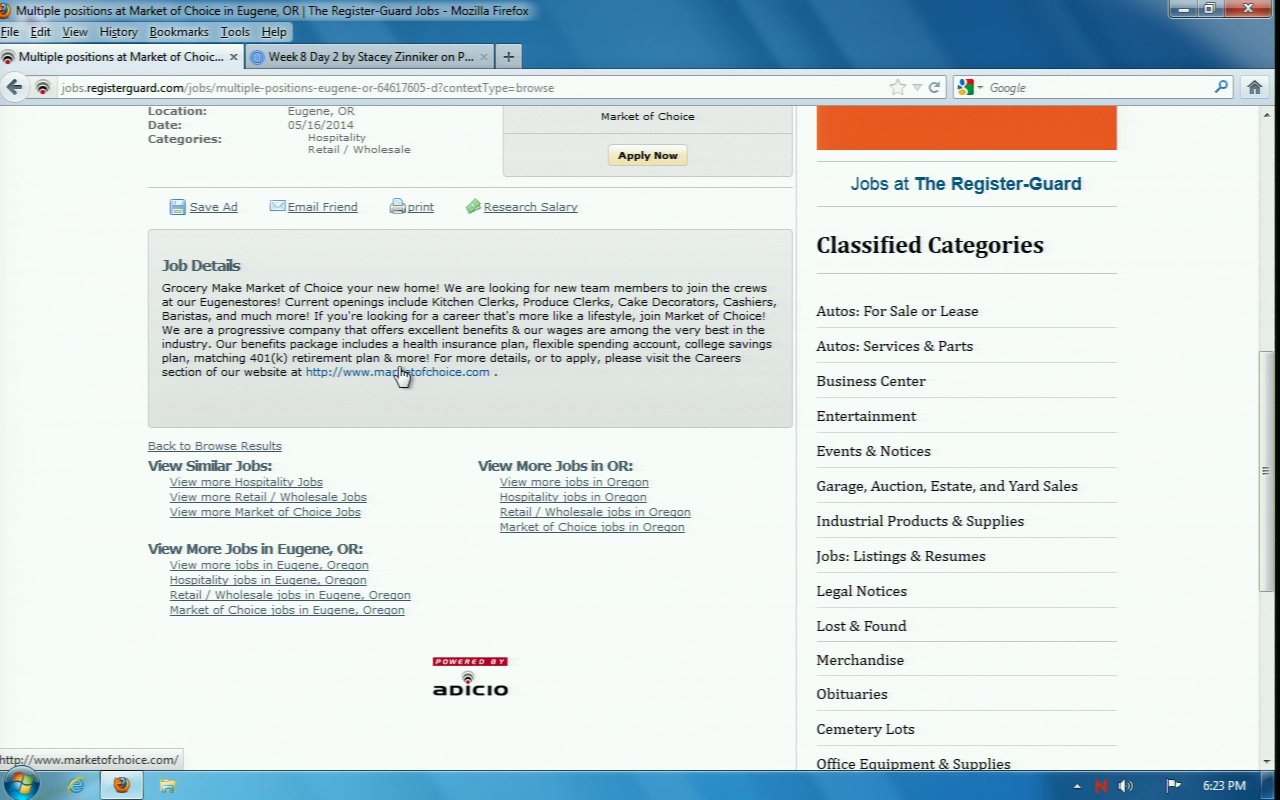1280x800 pixels.
Task: Reload the page with refresh icon
Action: click(934, 88)
